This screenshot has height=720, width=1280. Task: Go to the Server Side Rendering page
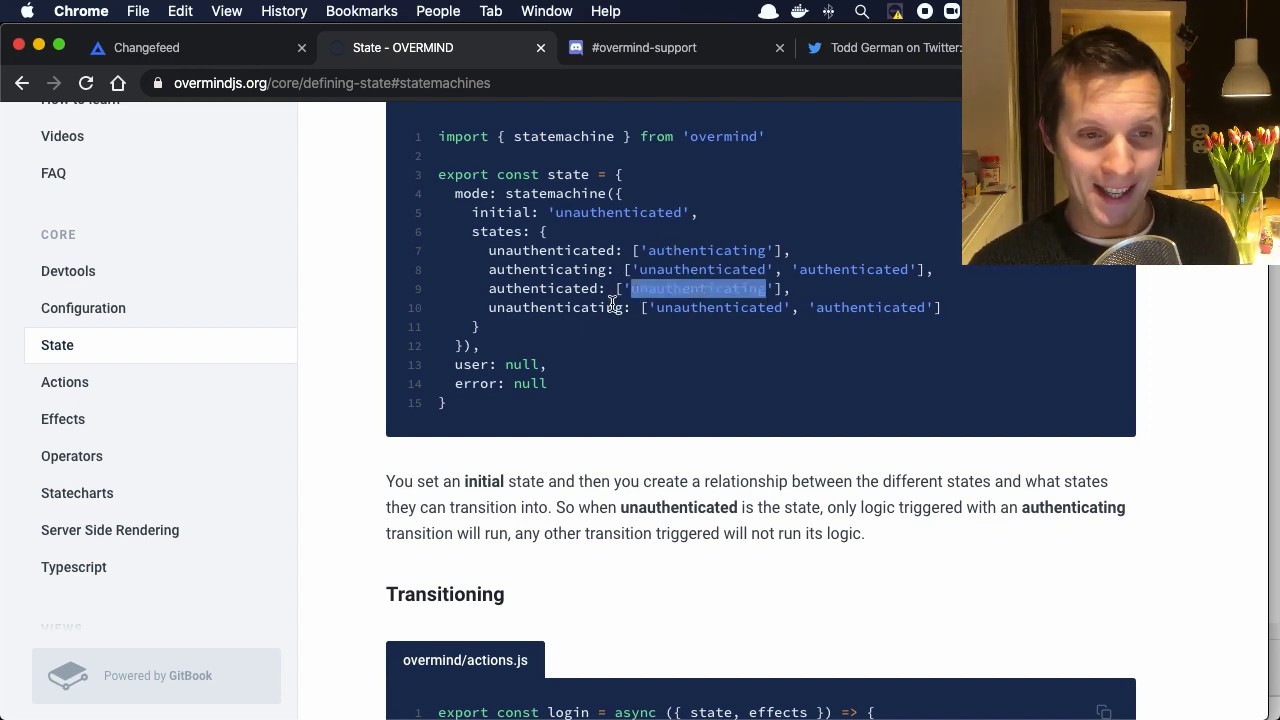tap(110, 530)
